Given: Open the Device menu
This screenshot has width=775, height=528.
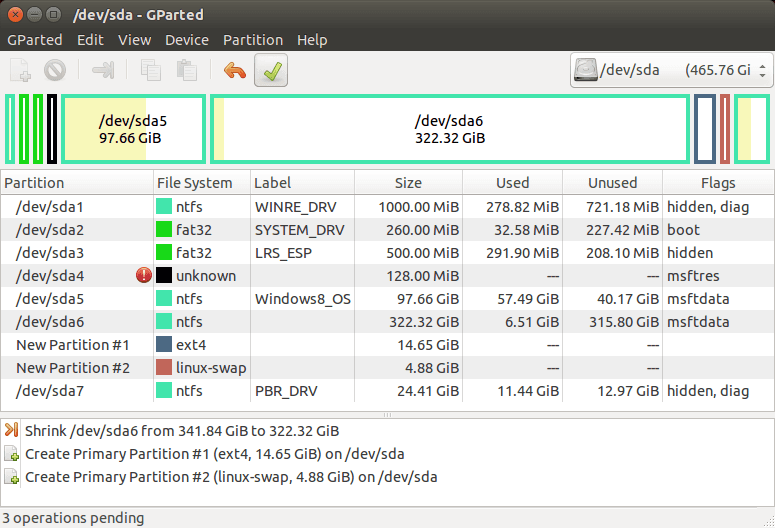Looking at the screenshot, I should (187, 40).
